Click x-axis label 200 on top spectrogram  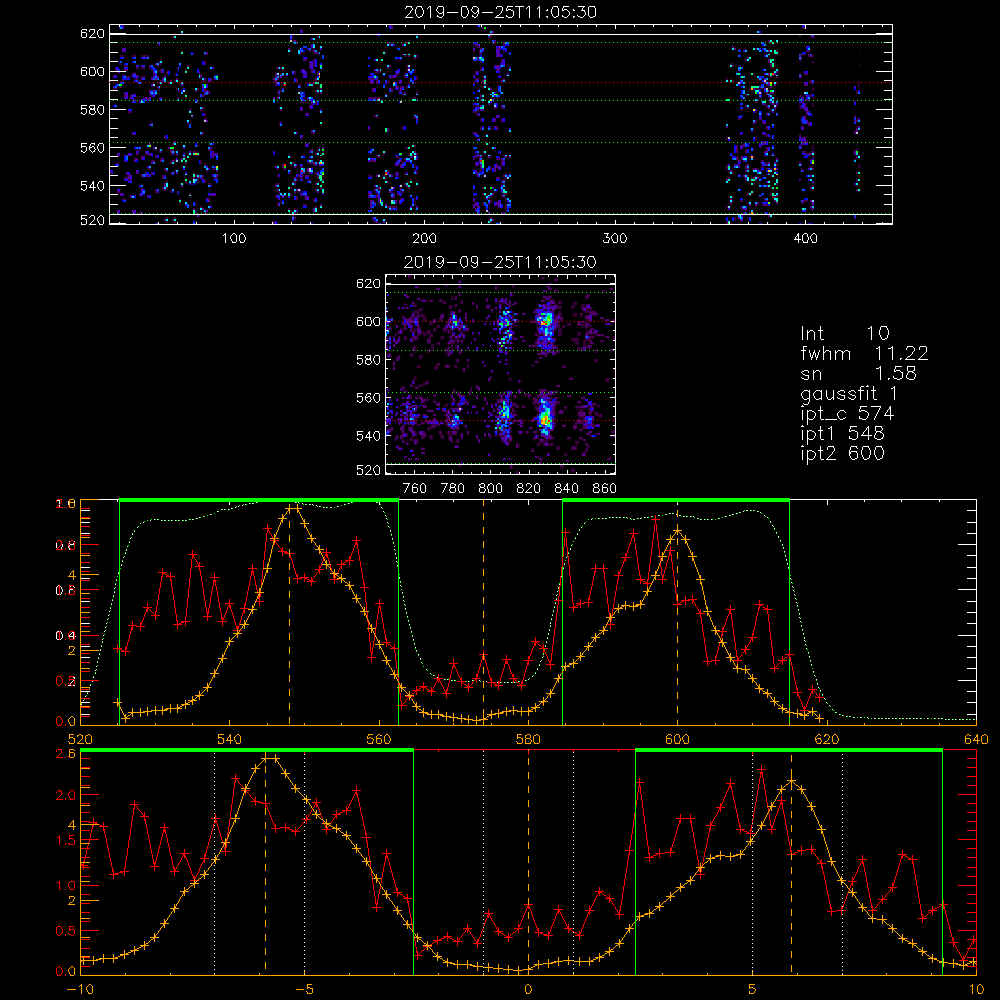tap(424, 239)
